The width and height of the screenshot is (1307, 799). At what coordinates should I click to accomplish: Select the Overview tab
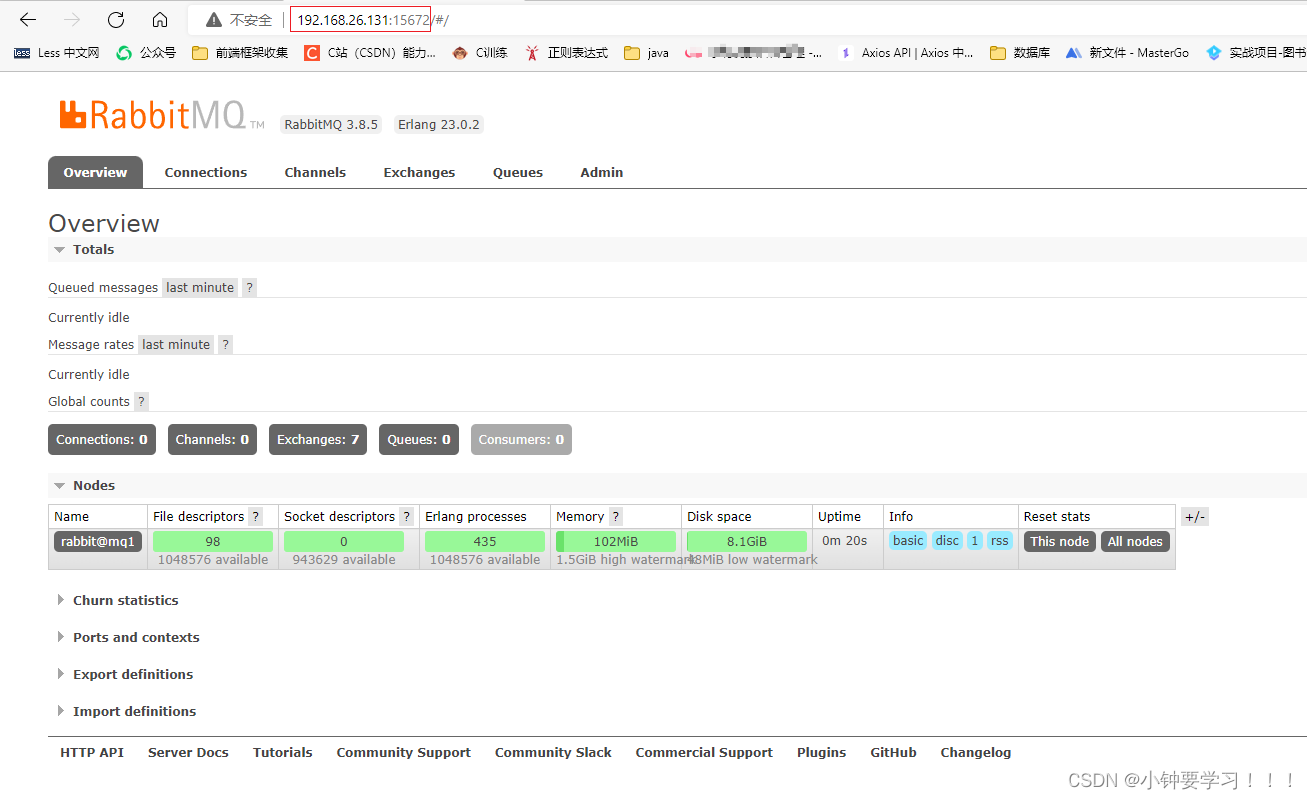(x=95, y=173)
